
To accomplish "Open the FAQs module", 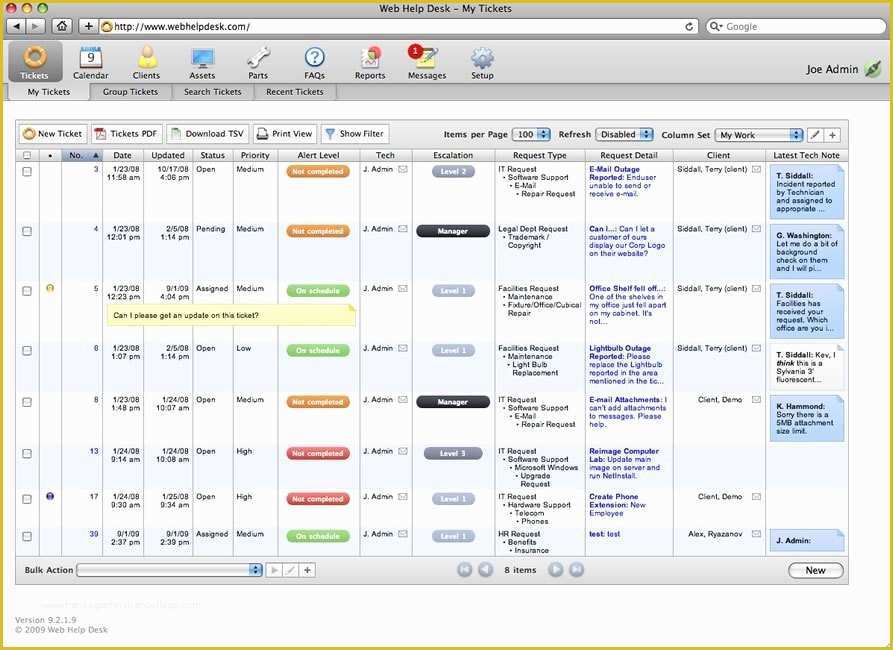I will point(314,63).
